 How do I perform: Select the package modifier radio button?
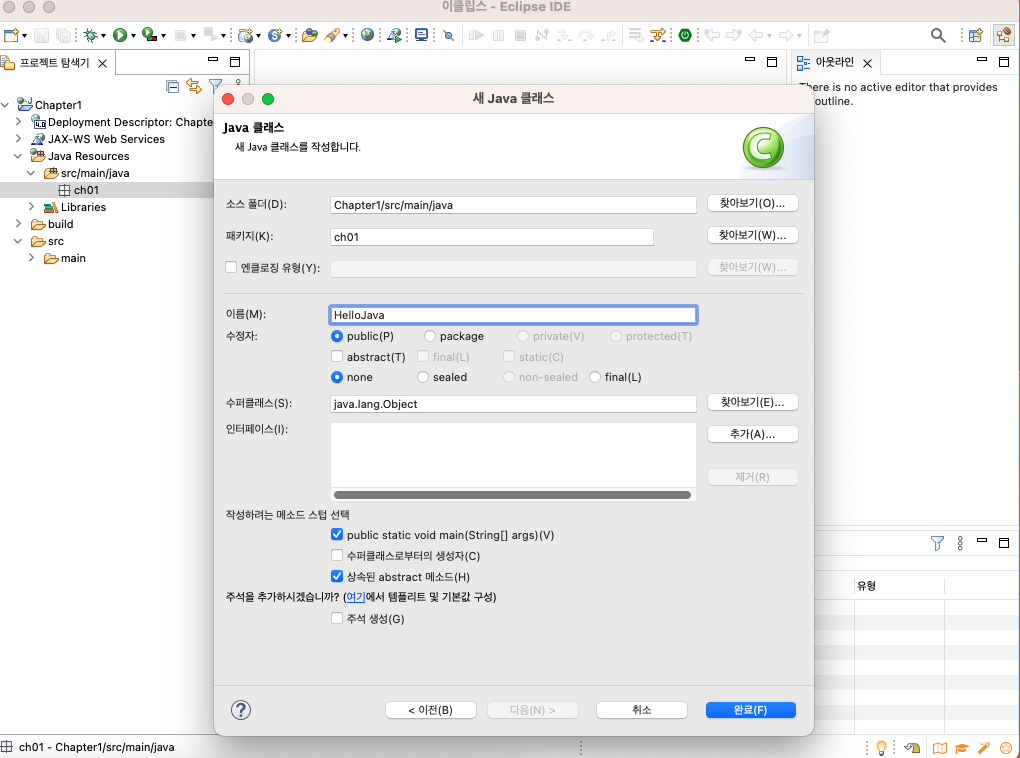[430, 336]
